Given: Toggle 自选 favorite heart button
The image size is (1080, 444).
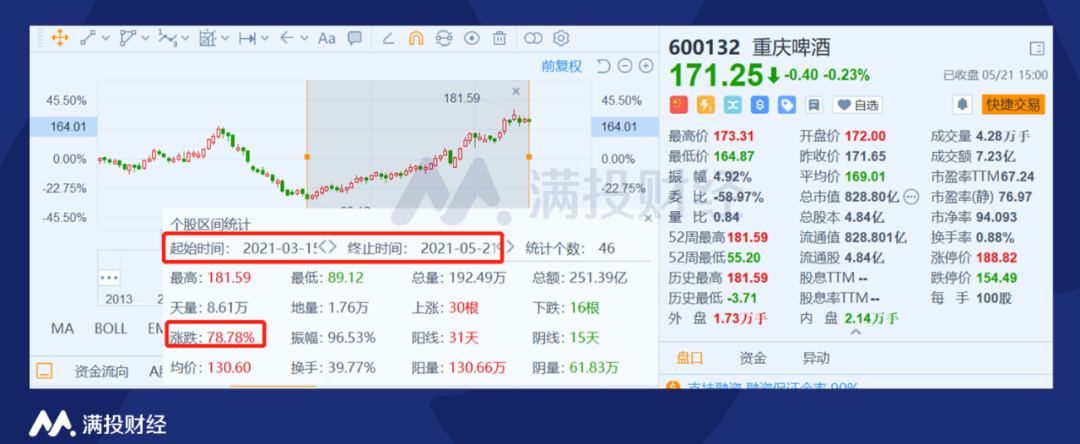Looking at the screenshot, I should point(858,105).
